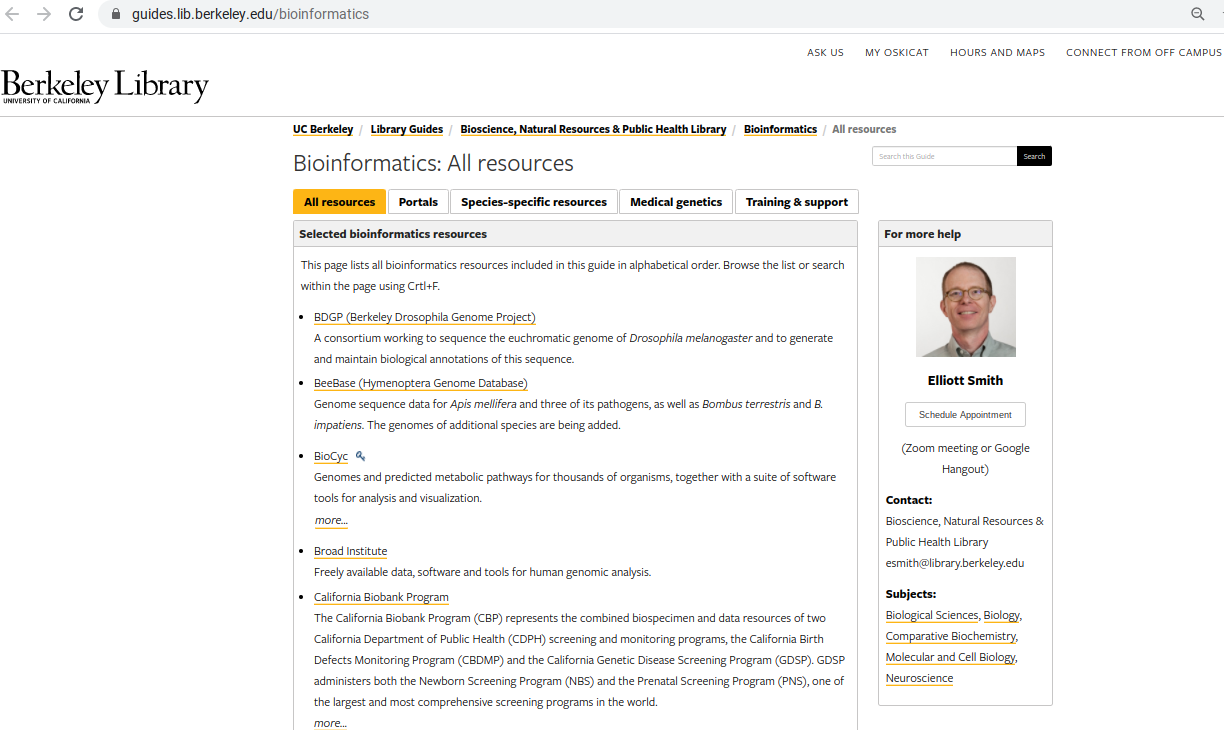
Task: Reload the page with the refresh icon
Action: 76,14
